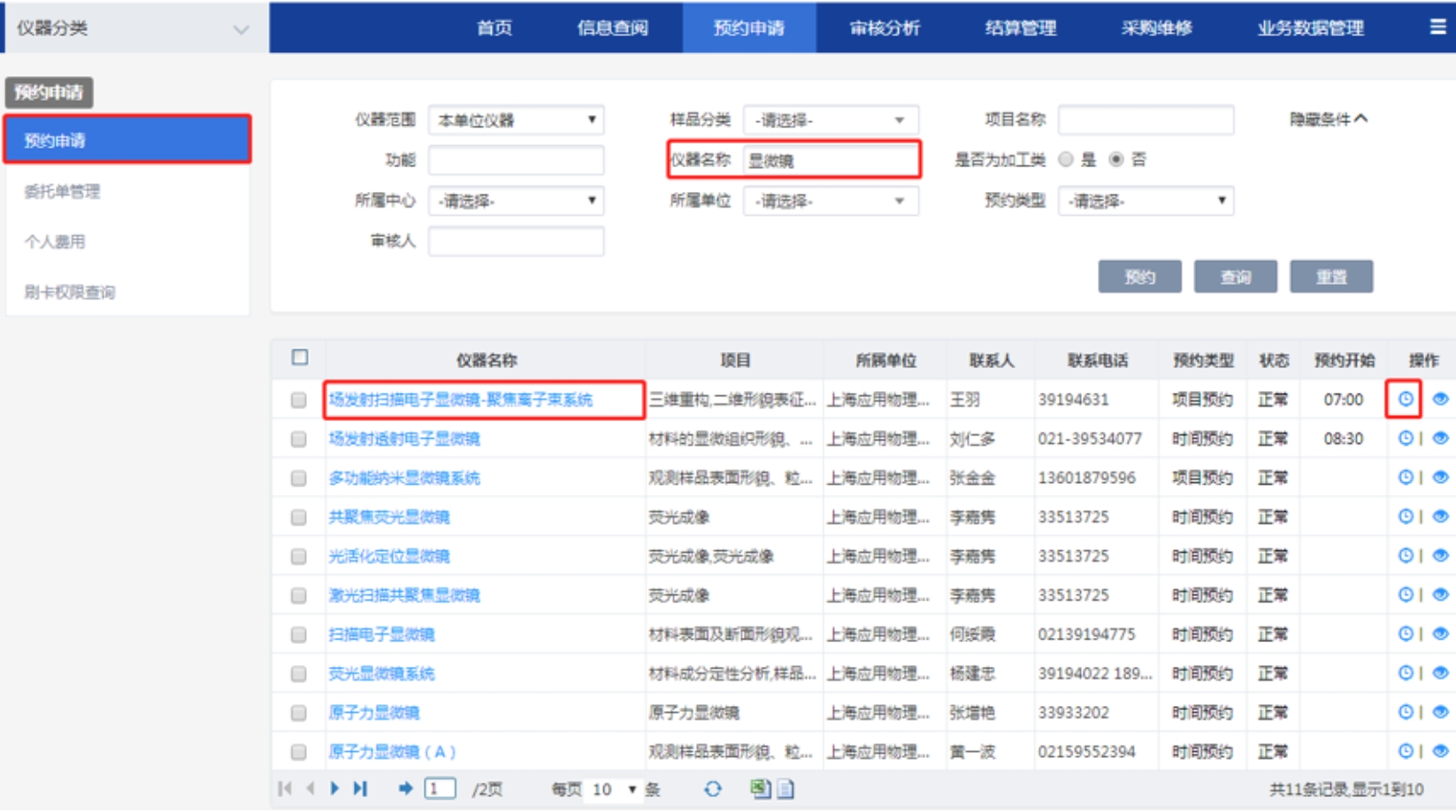
Task: Collapse filters with 隐藏条件
Action: pyautogui.click(x=1328, y=119)
